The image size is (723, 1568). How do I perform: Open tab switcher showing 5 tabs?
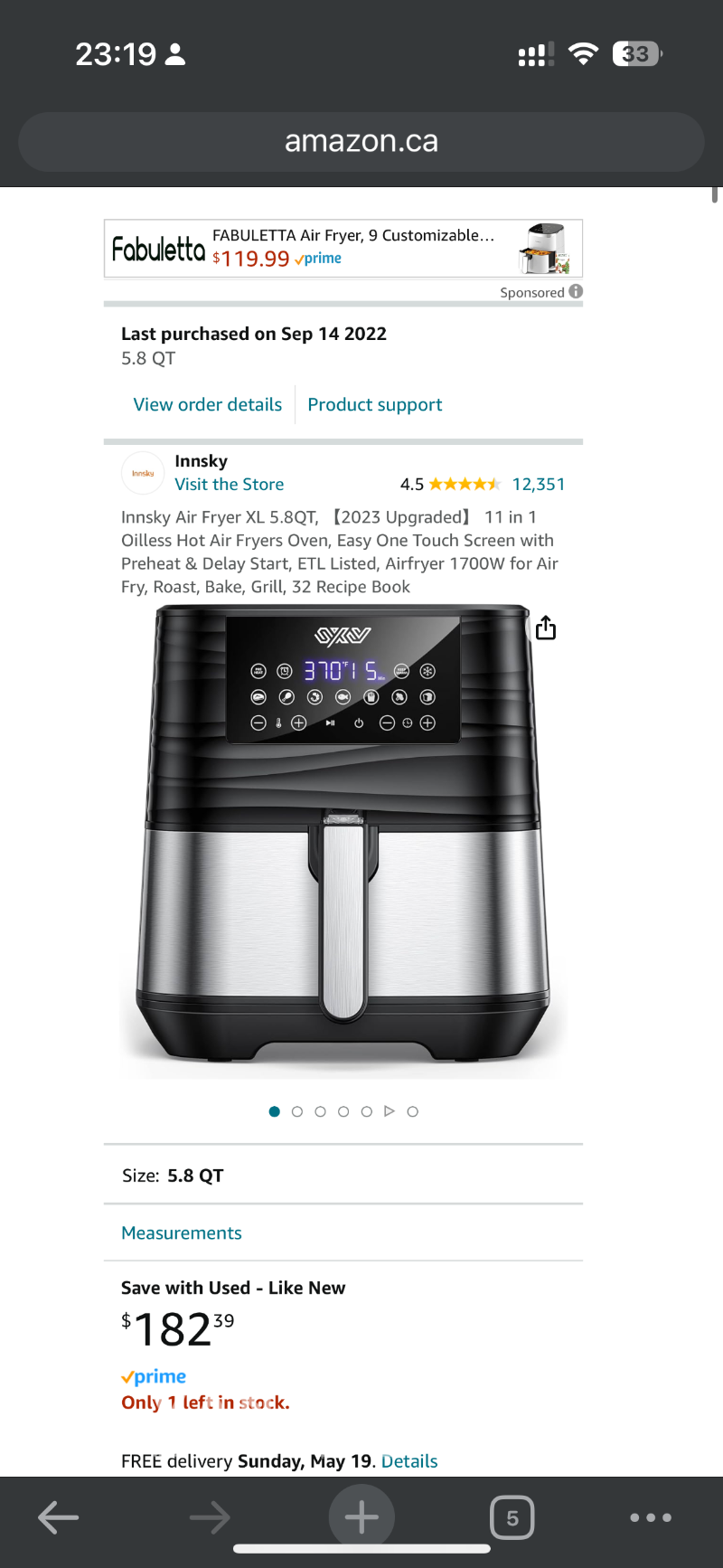(x=512, y=1517)
